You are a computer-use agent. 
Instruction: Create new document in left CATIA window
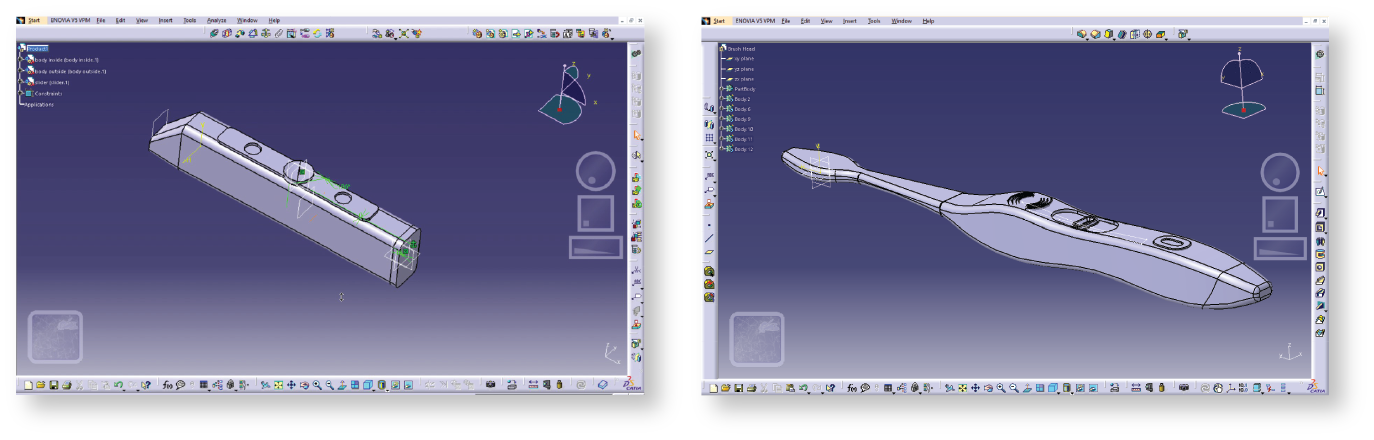click(x=28, y=385)
